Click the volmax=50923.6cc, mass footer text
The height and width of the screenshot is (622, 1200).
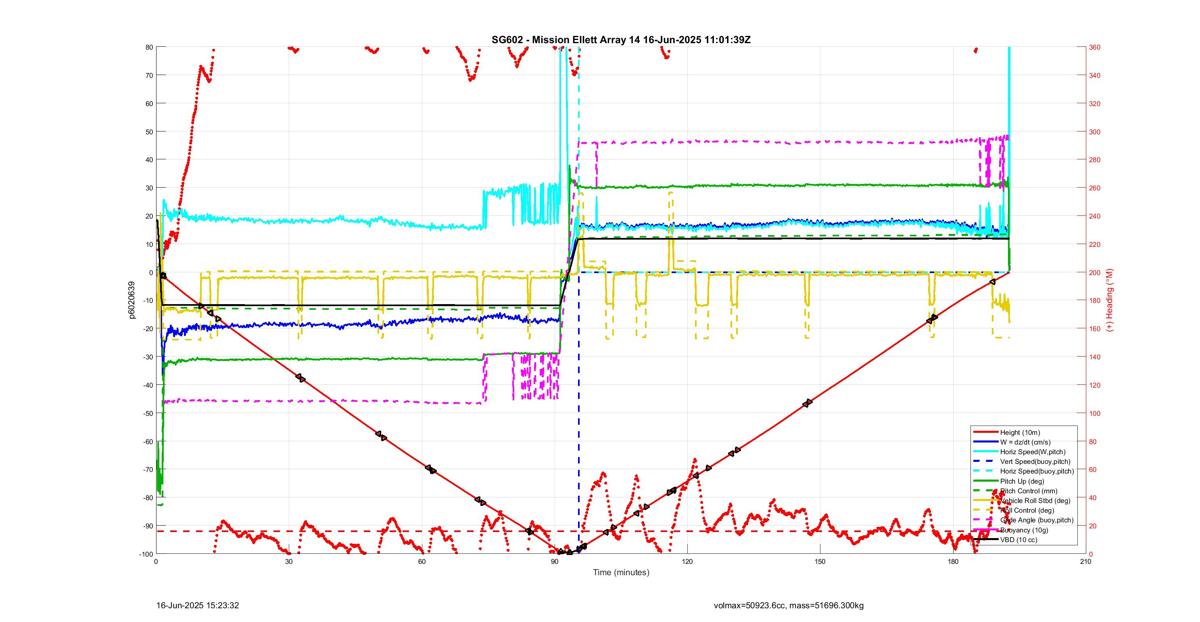pyautogui.click(x=788, y=605)
